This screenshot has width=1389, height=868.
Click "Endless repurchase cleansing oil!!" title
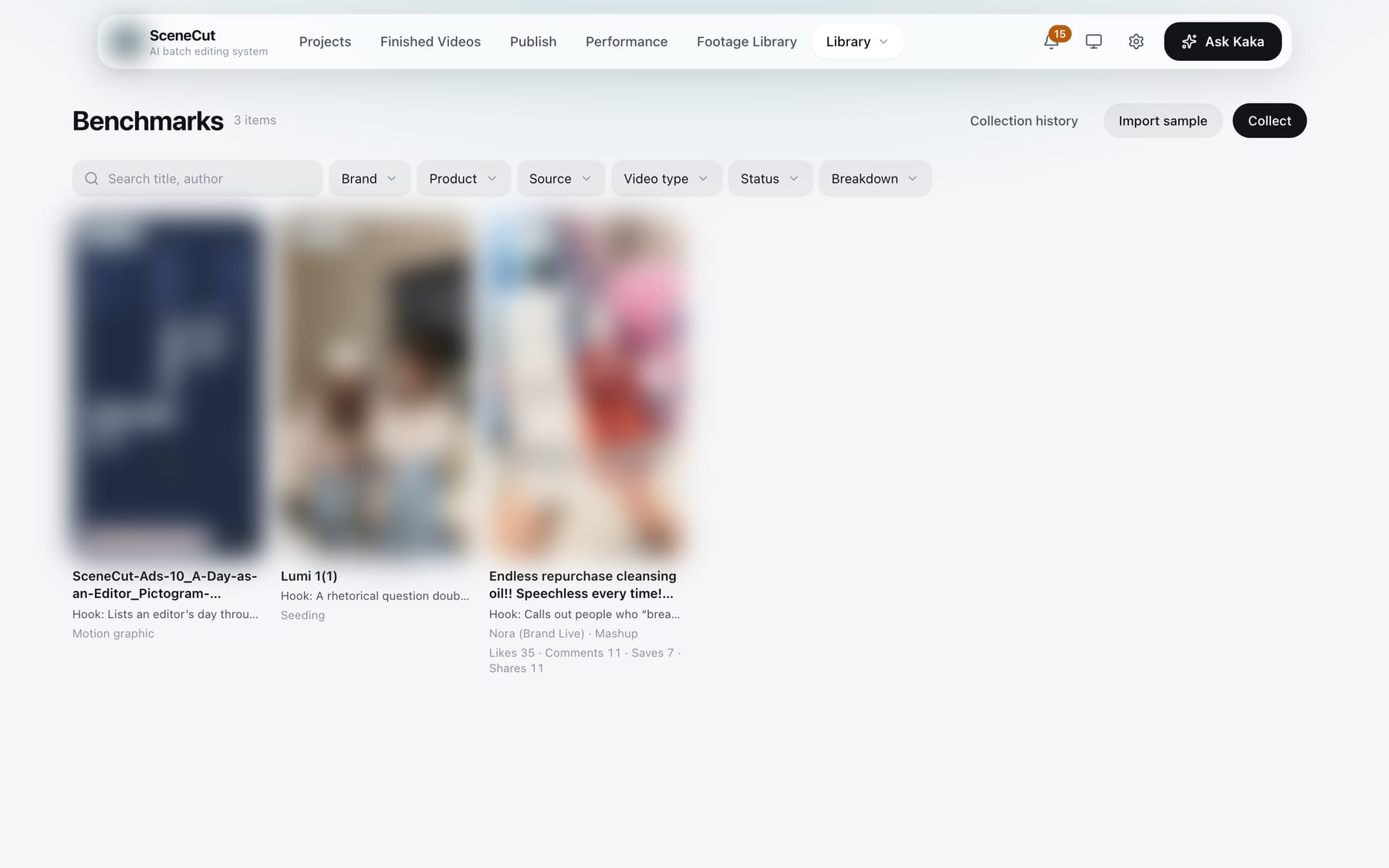tap(583, 585)
